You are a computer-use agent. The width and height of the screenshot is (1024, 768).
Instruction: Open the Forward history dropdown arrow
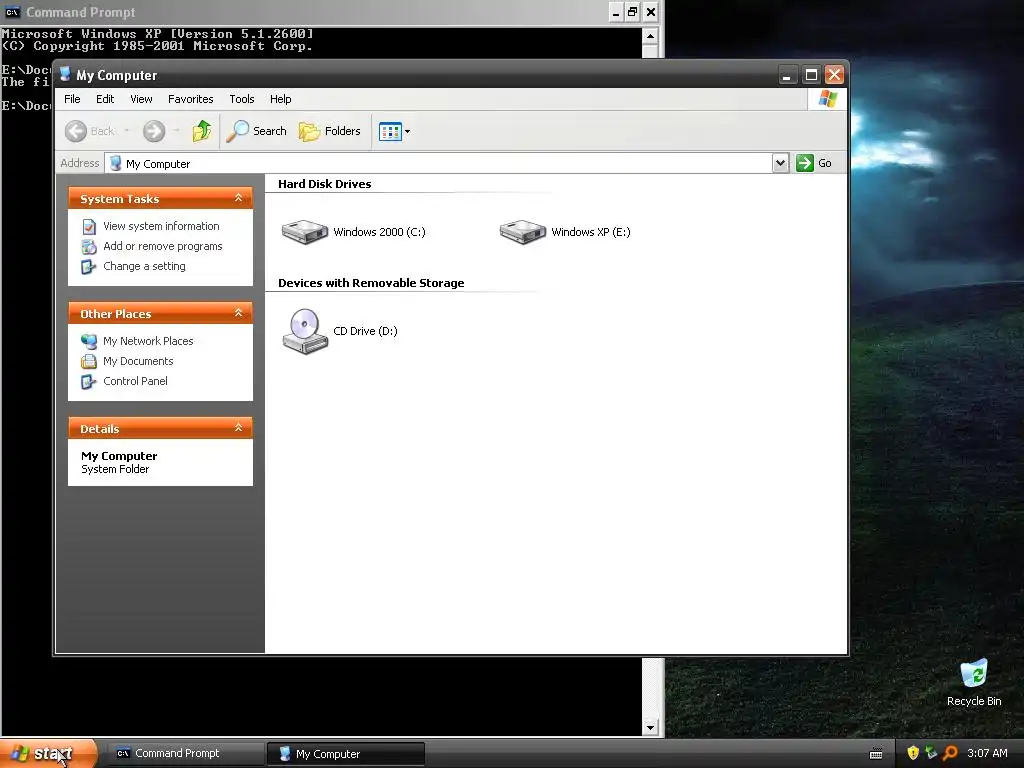pyautogui.click(x=176, y=131)
